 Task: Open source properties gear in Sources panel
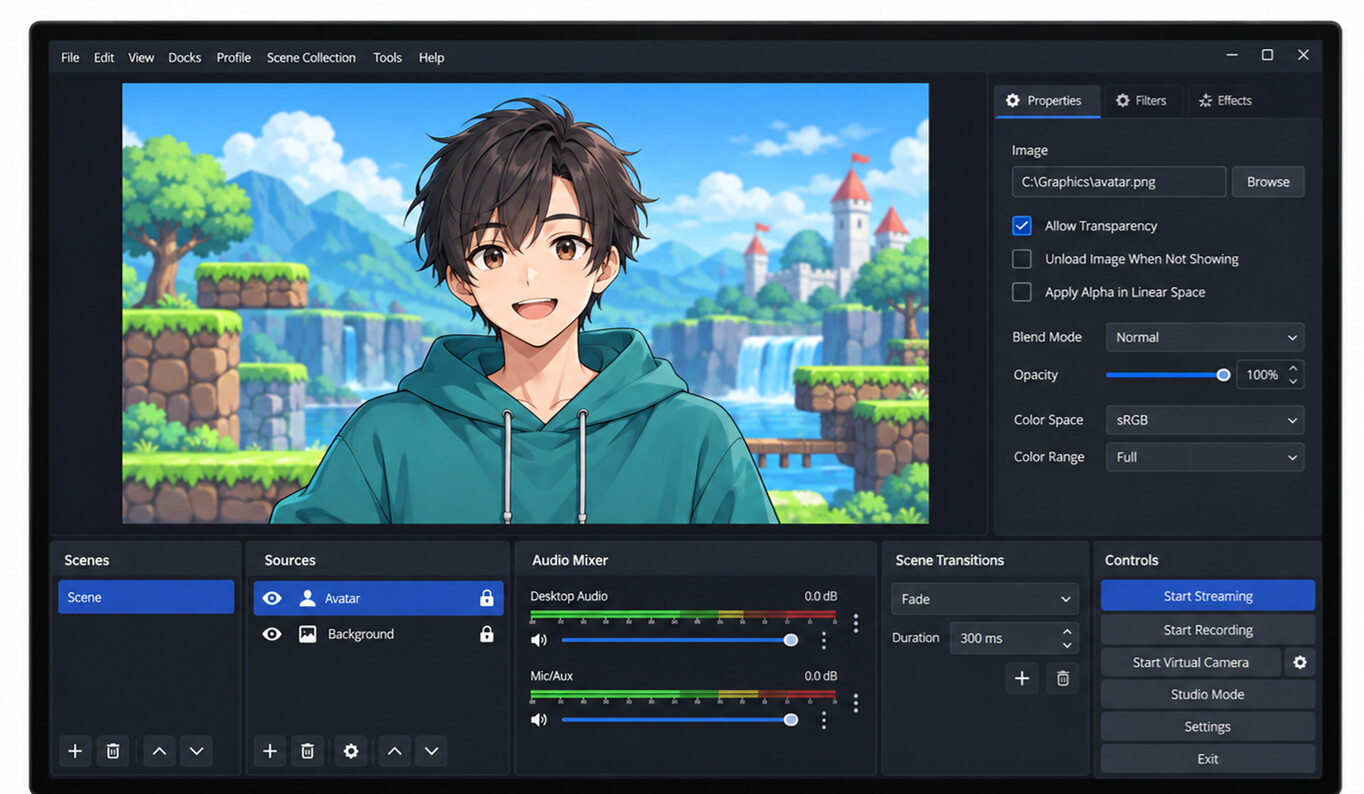point(351,751)
